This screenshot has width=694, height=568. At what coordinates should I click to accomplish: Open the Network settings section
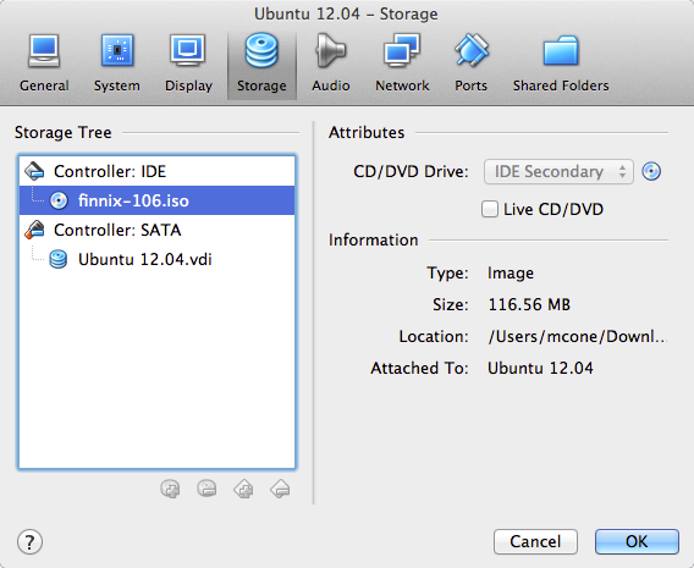click(x=402, y=62)
